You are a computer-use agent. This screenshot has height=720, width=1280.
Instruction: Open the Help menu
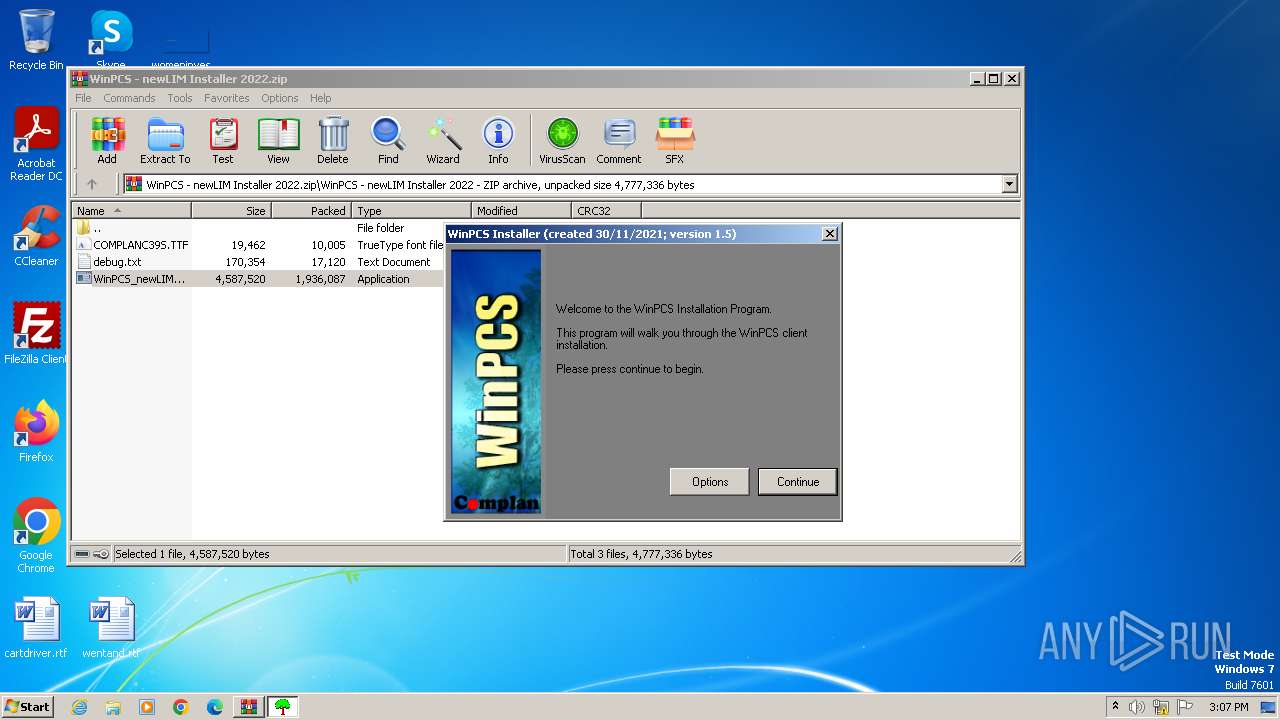click(320, 98)
